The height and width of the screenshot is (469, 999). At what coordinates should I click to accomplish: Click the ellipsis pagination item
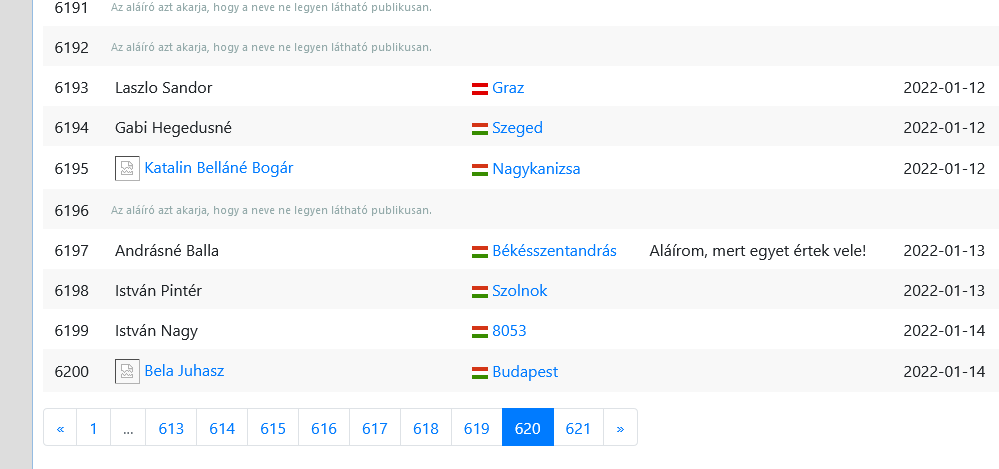coord(128,428)
